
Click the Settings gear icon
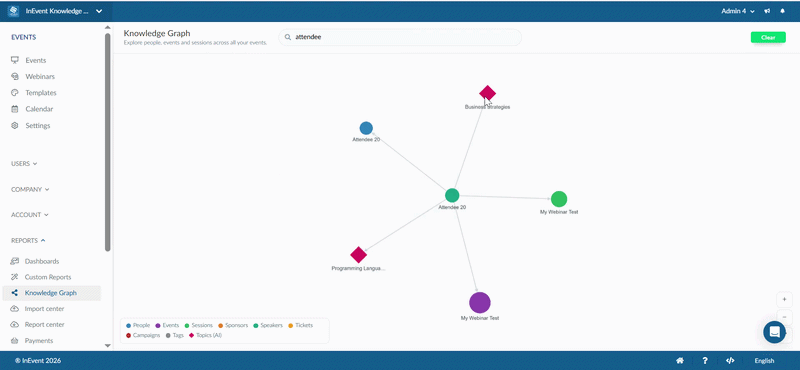pyautogui.click(x=15, y=126)
